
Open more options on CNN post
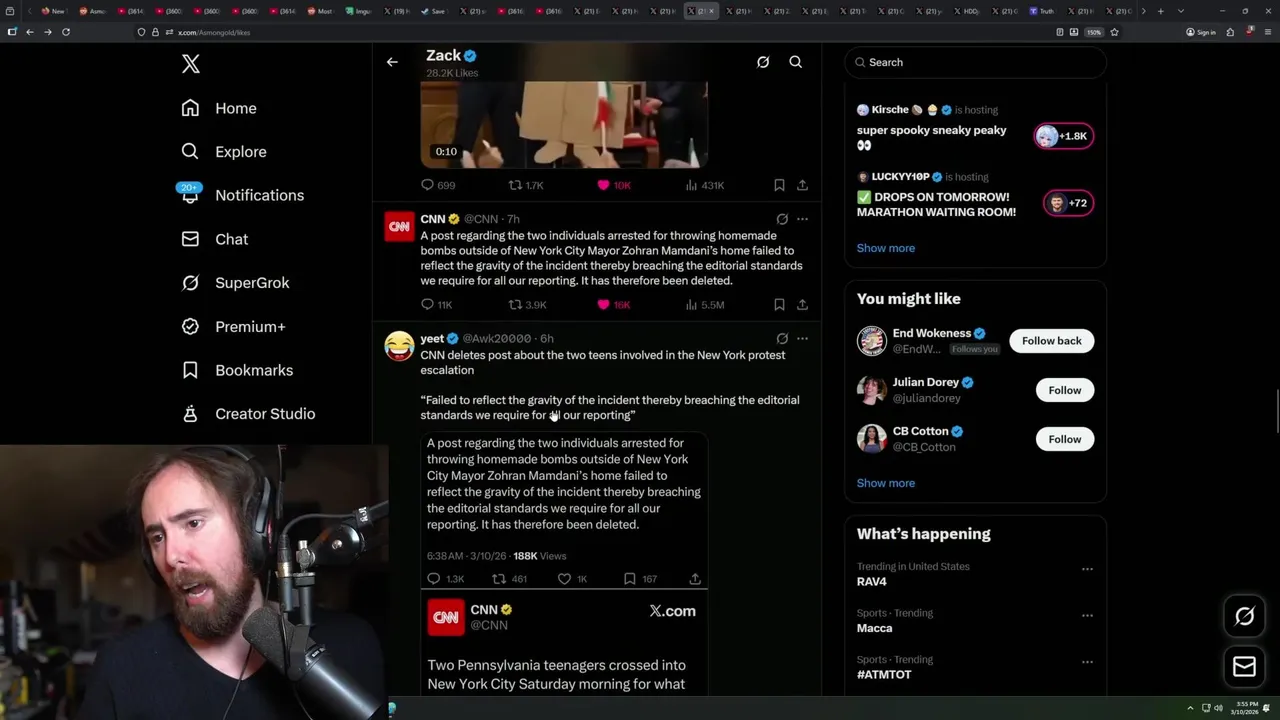802,219
